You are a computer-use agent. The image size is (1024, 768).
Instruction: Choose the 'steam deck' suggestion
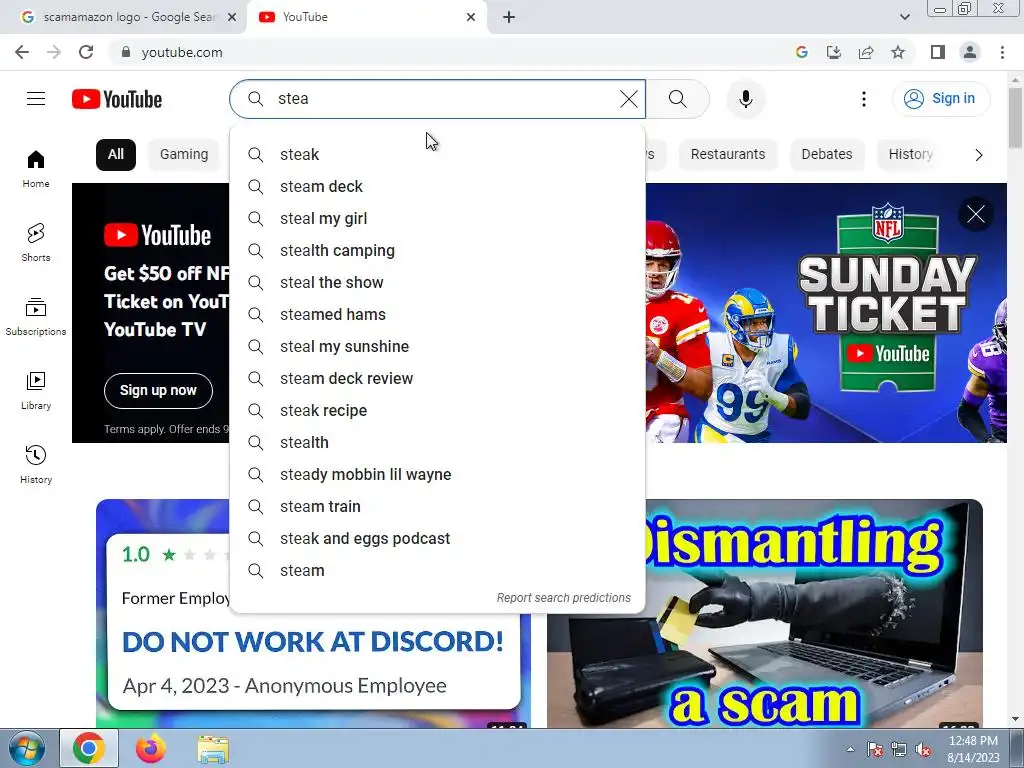(x=438, y=186)
